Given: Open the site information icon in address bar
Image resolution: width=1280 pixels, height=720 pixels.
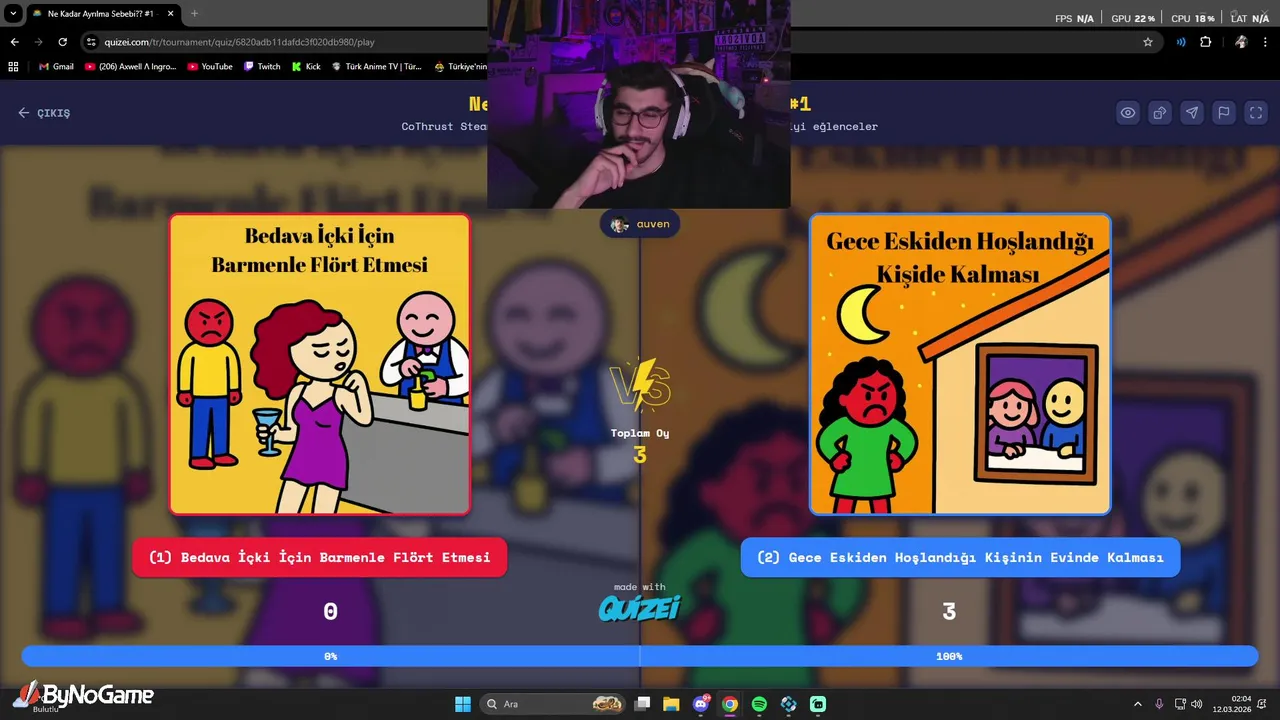Looking at the screenshot, I should coord(91,42).
